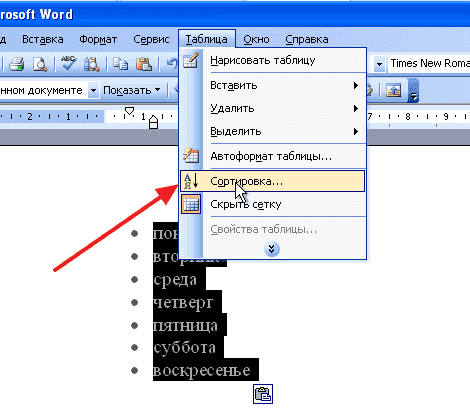Click the 'нном документе' combo box text
Viewport: 470px width, 410px height.
[41, 90]
